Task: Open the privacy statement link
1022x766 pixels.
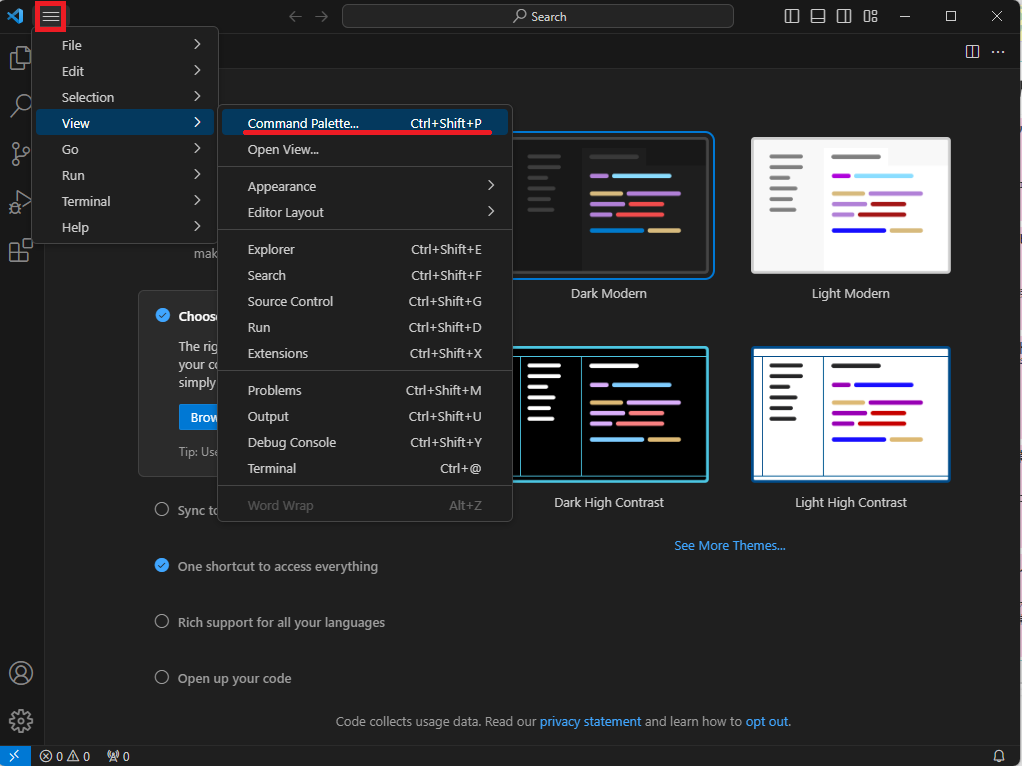Action: click(590, 722)
